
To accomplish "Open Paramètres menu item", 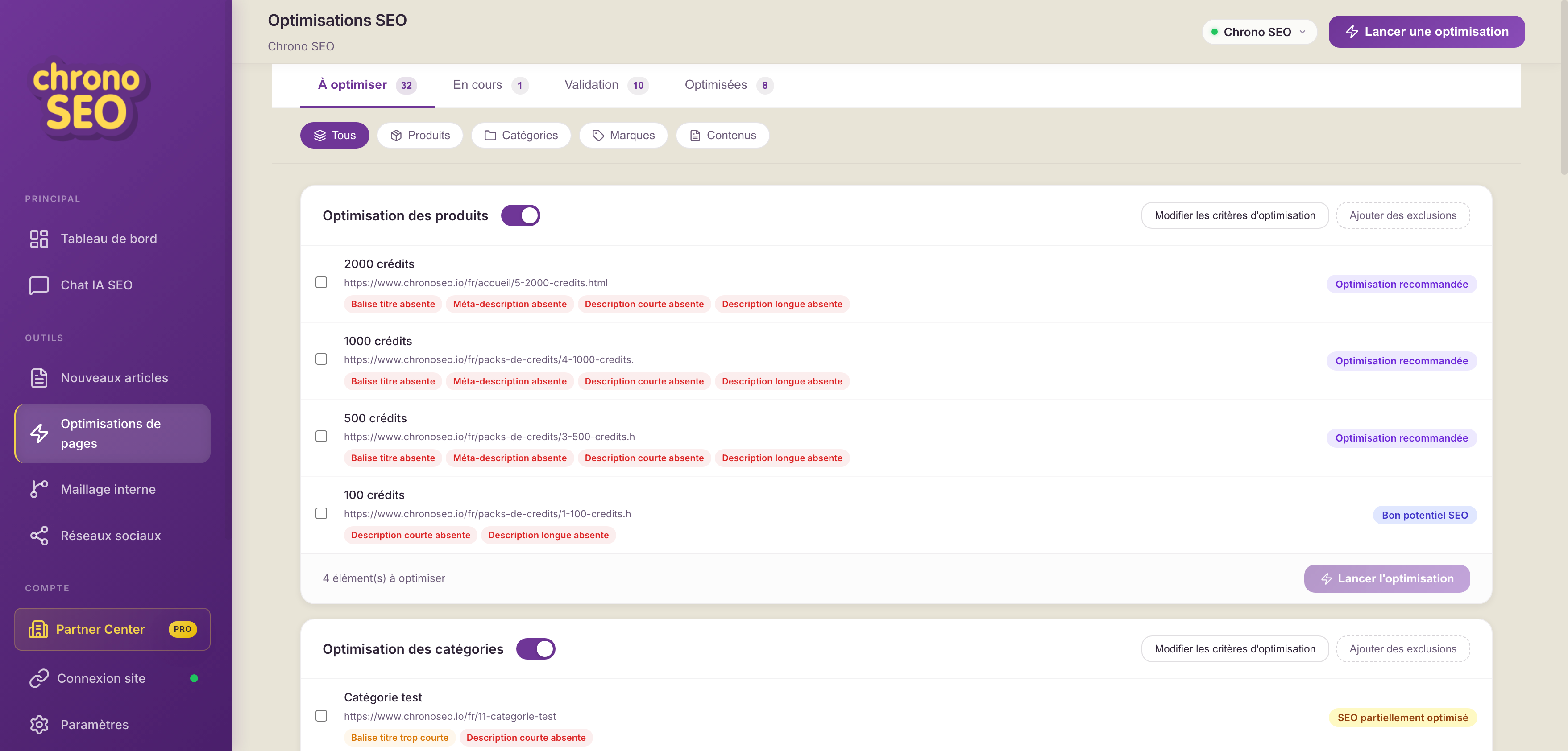I will [x=112, y=725].
